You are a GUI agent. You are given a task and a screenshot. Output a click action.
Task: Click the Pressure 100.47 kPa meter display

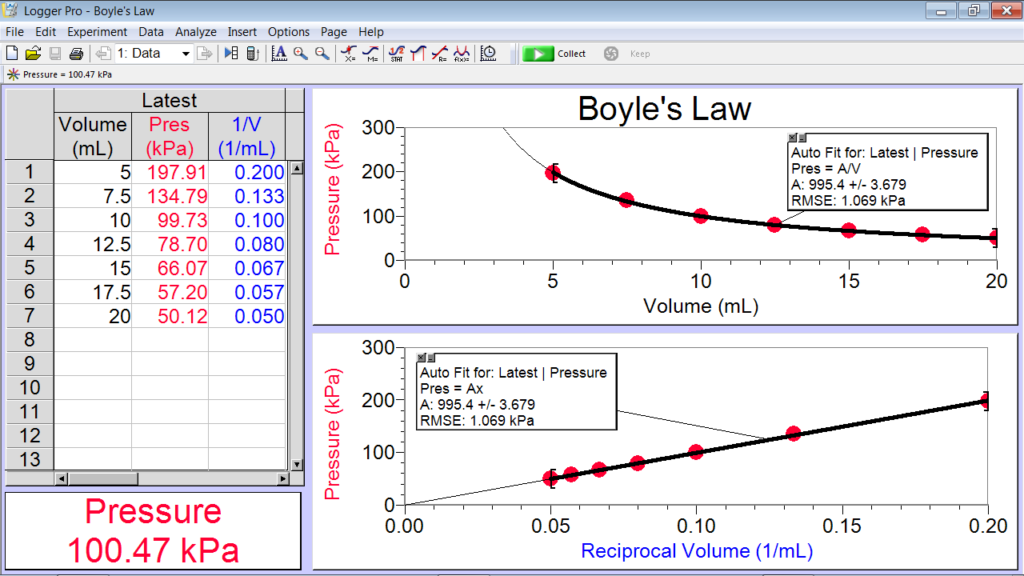click(x=153, y=530)
